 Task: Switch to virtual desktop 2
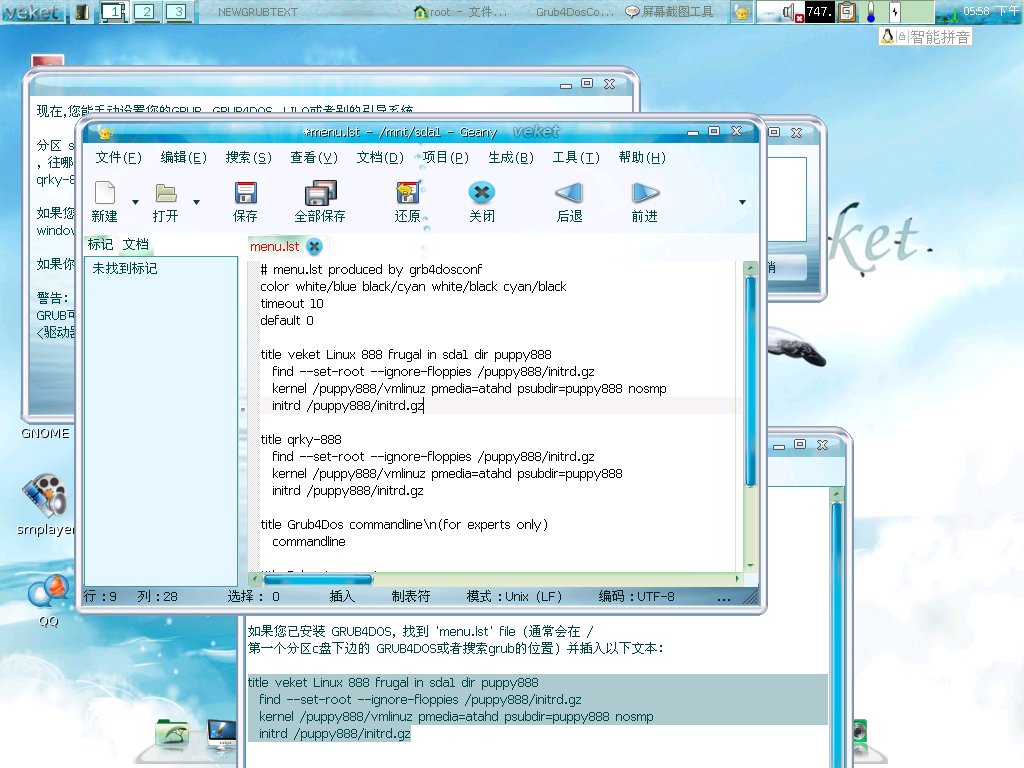146,12
